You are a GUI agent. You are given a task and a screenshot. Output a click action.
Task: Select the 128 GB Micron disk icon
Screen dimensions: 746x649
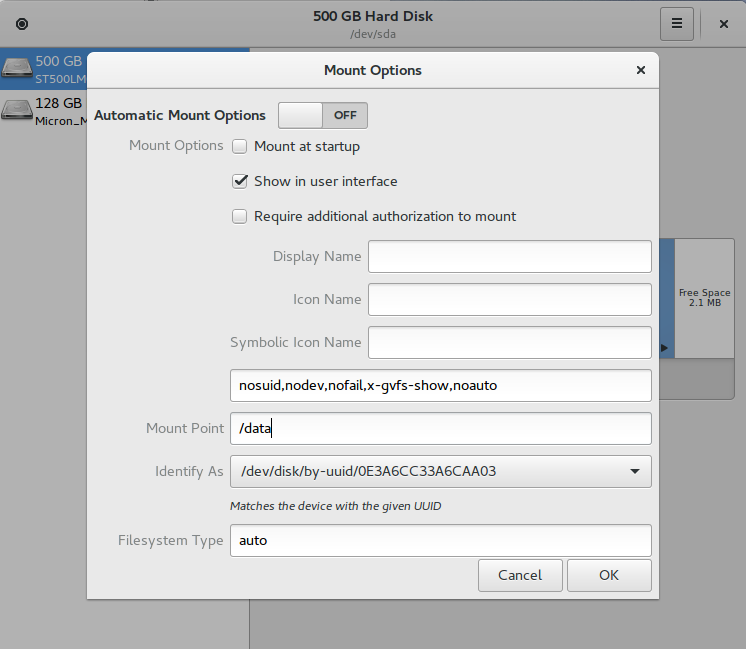pos(17,110)
